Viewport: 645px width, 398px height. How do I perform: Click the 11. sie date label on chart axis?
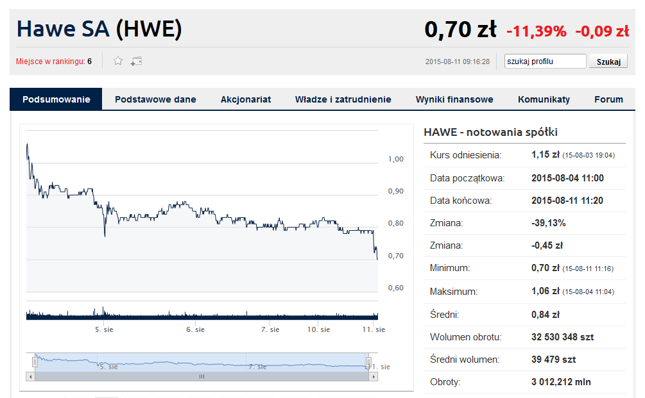(374, 329)
